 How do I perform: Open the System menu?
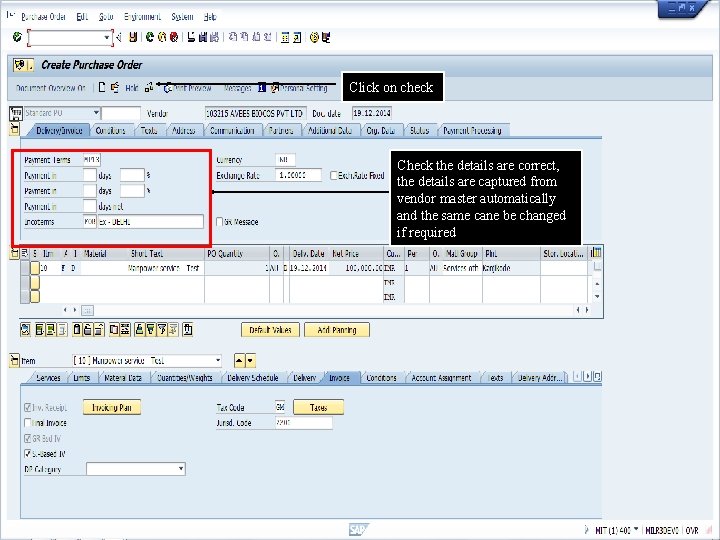coord(182,17)
